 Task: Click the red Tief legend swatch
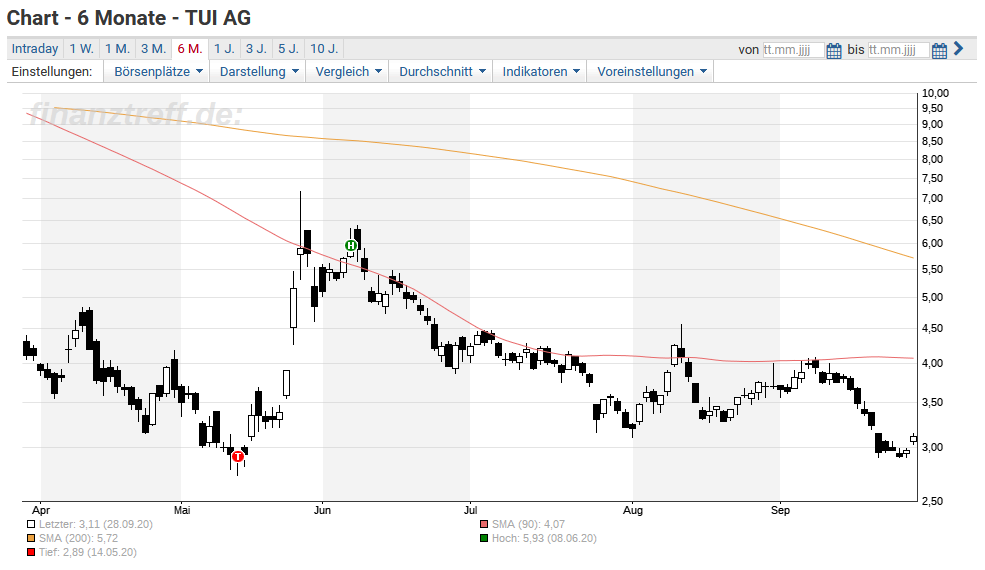(x=31, y=552)
